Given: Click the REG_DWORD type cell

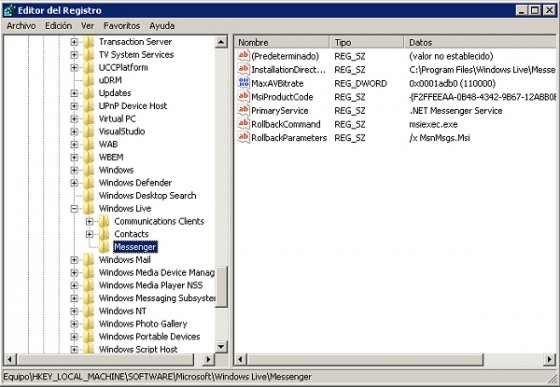Looking at the screenshot, I should pyautogui.click(x=360, y=84).
